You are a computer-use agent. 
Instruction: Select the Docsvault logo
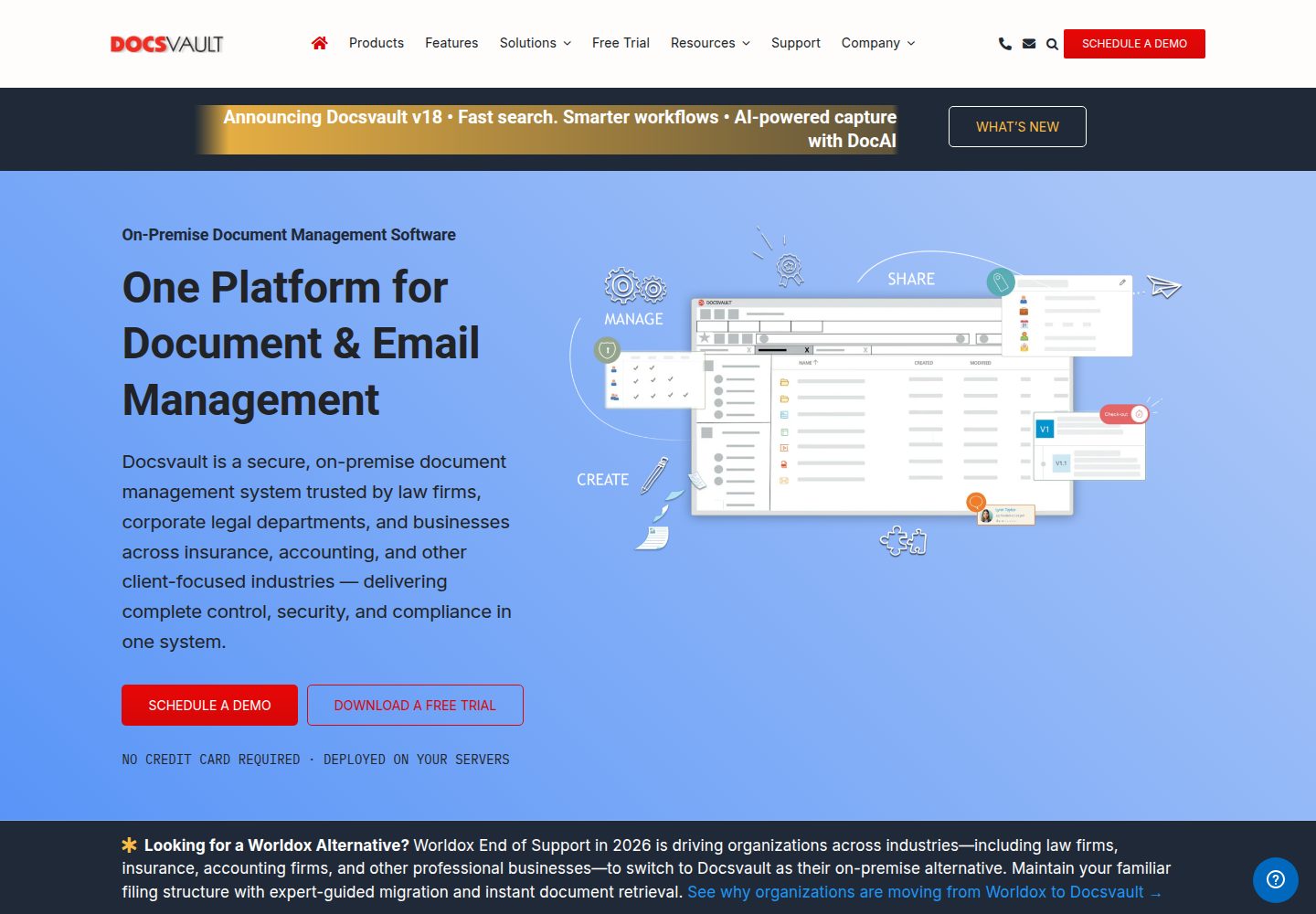[x=167, y=44]
